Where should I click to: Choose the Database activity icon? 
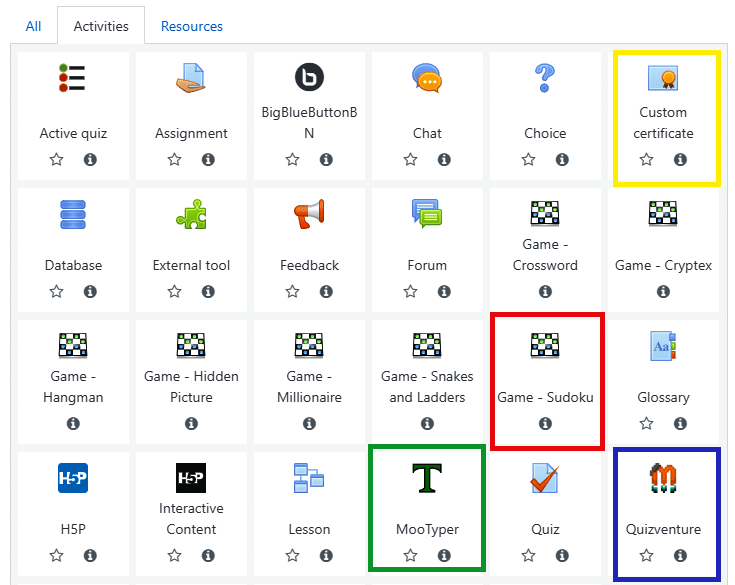tap(73, 214)
